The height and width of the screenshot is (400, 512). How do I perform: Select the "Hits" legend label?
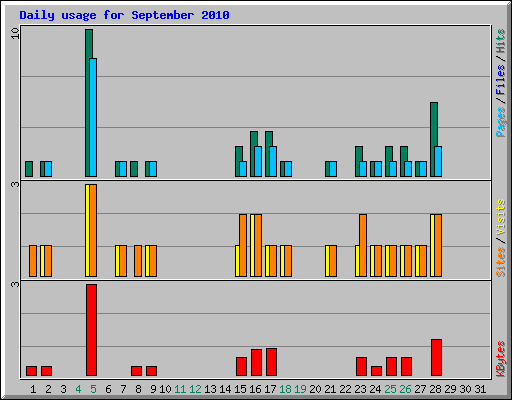pos(500,41)
